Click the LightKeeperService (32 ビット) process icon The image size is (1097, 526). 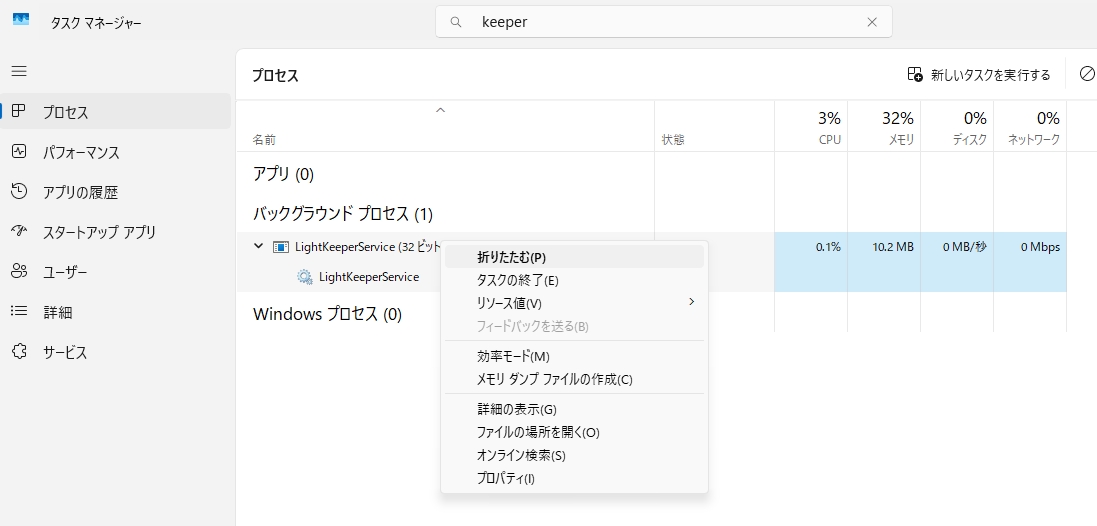[x=281, y=247]
